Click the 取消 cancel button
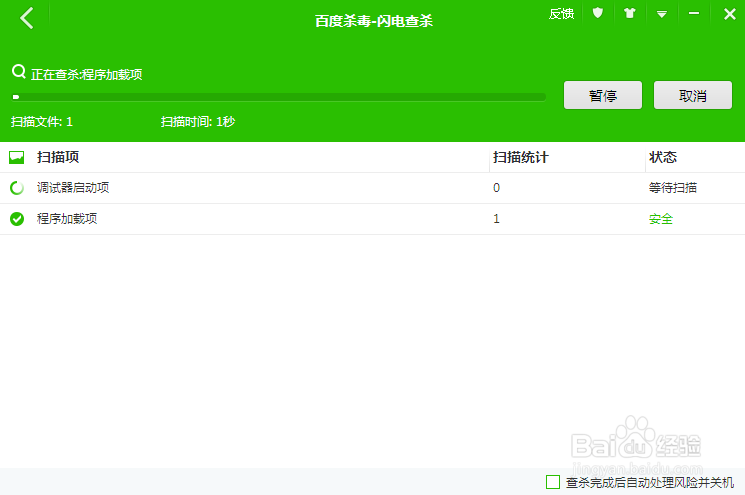This screenshot has width=745, height=495. (x=693, y=95)
